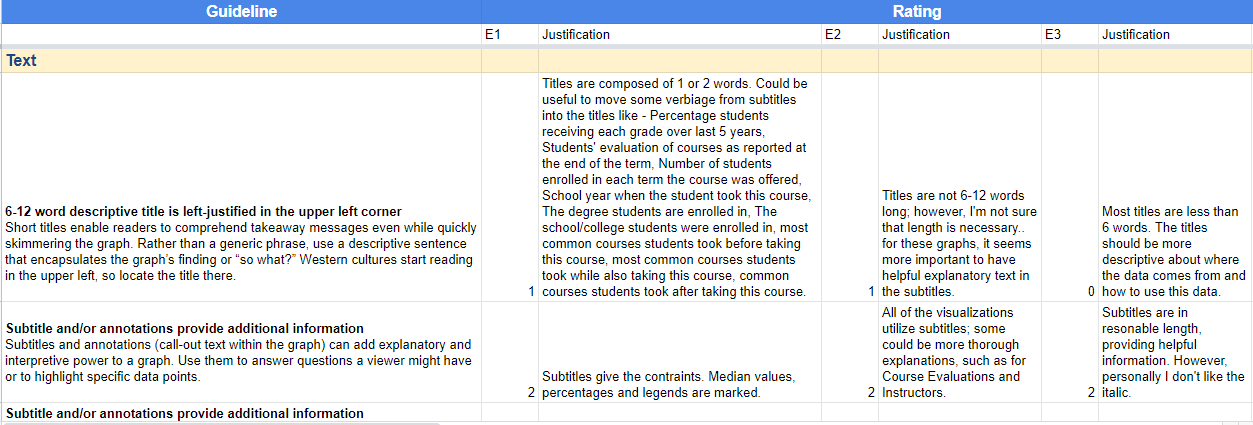Click E1 justification 'Subtitles give the contraints'
This screenshot has width=1253, height=425.
pos(678,384)
